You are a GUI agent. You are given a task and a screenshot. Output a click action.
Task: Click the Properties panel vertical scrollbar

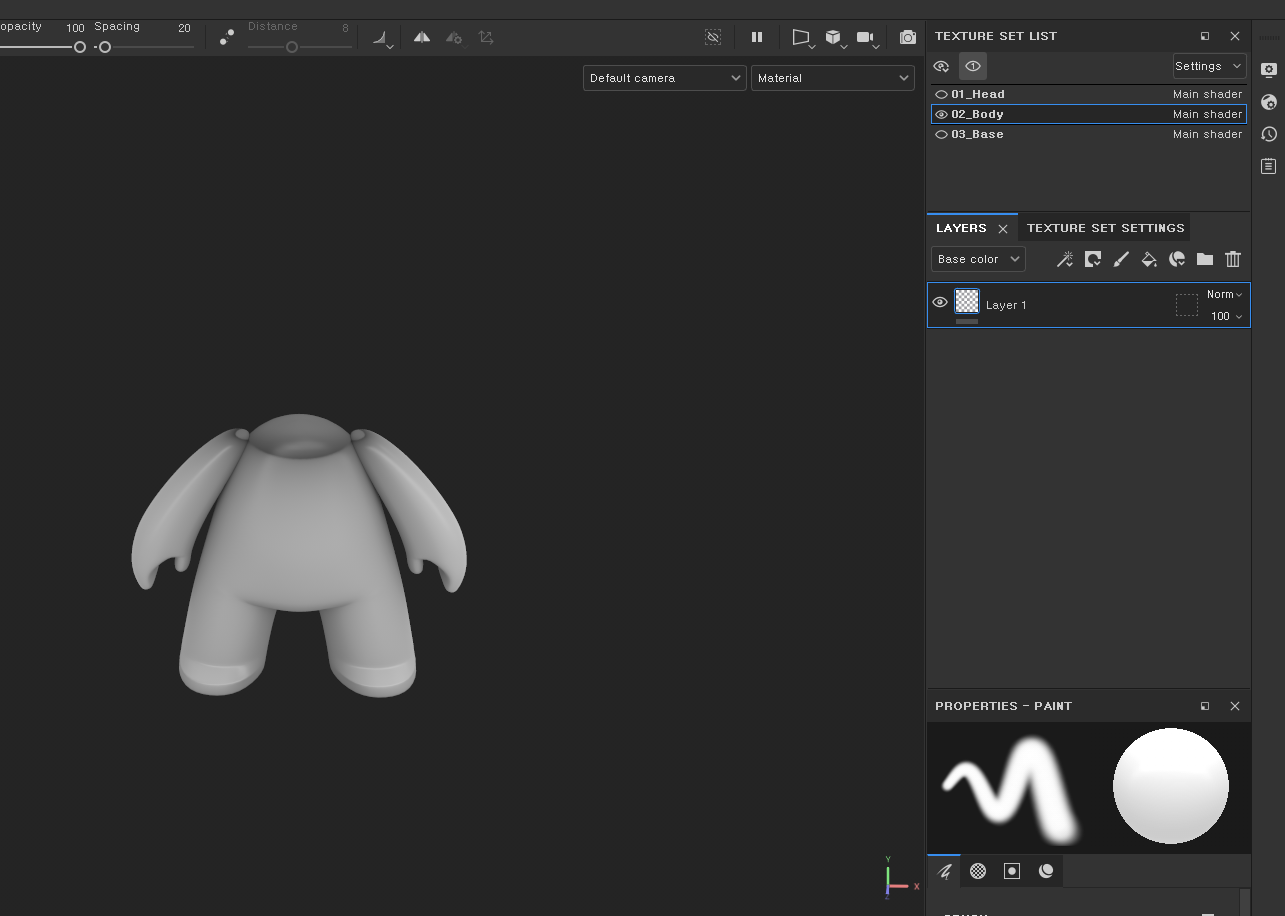[1245, 902]
